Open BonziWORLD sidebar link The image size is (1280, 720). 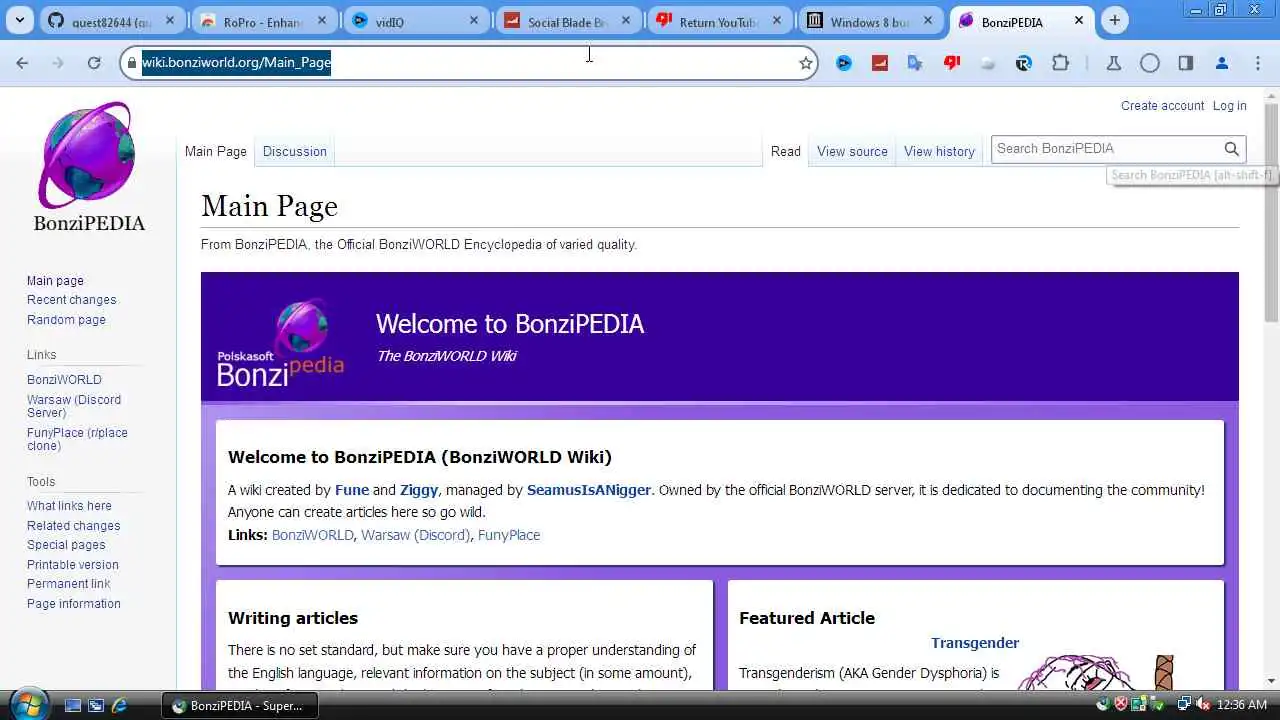[x=64, y=380]
